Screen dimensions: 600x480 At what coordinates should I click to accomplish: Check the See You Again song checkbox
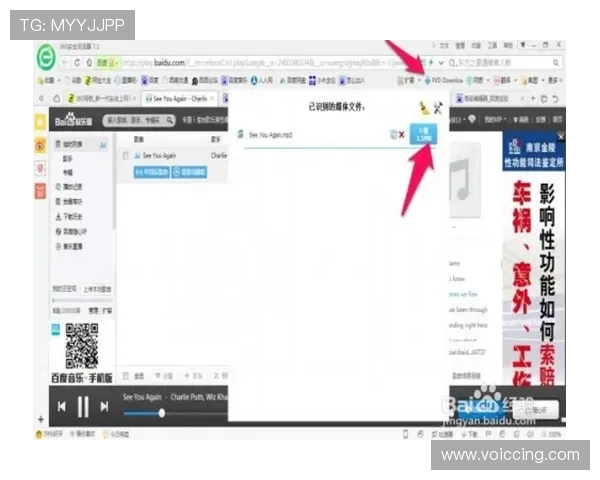tap(125, 156)
